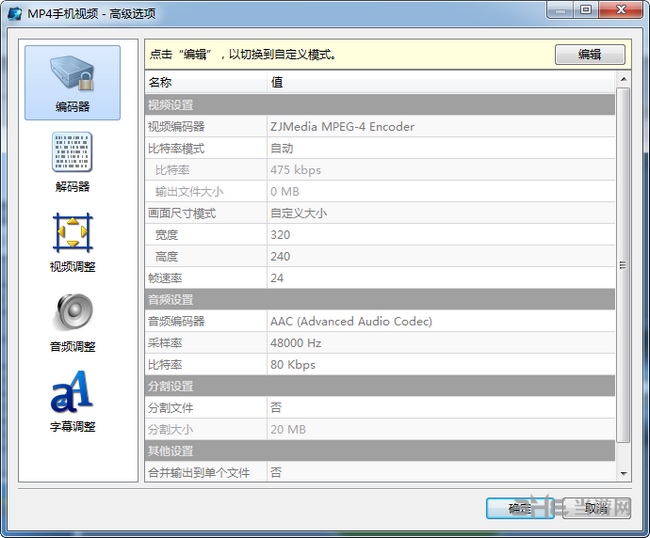Click the 分割文件 row label
The image size is (650, 538).
170,407
